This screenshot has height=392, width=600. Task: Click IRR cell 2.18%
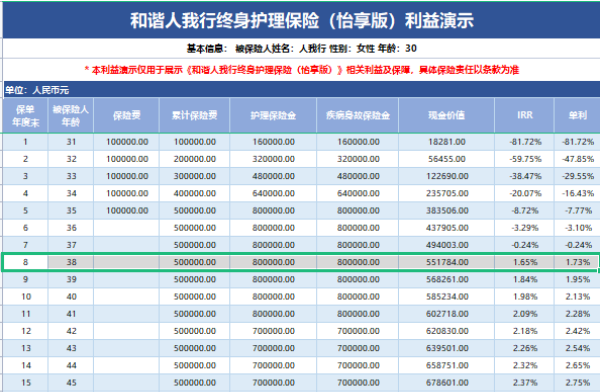point(525,332)
